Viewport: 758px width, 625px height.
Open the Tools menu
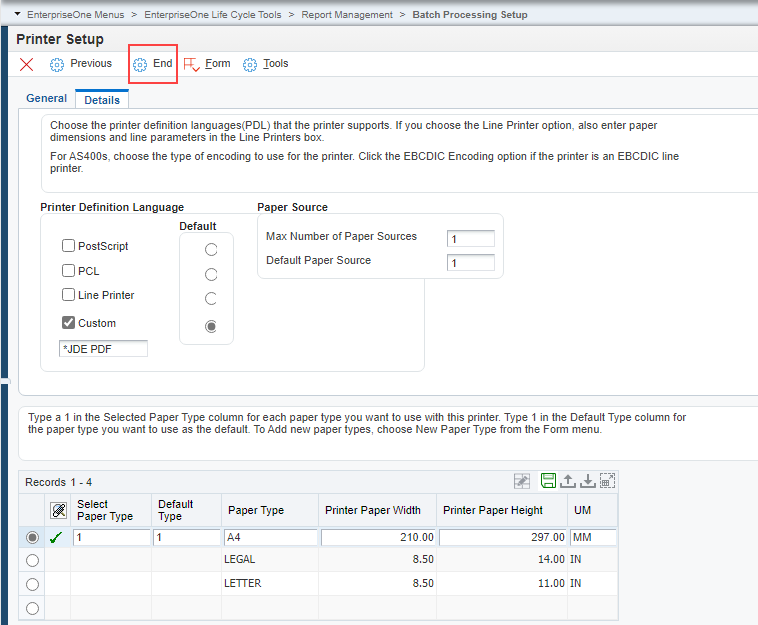276,63
